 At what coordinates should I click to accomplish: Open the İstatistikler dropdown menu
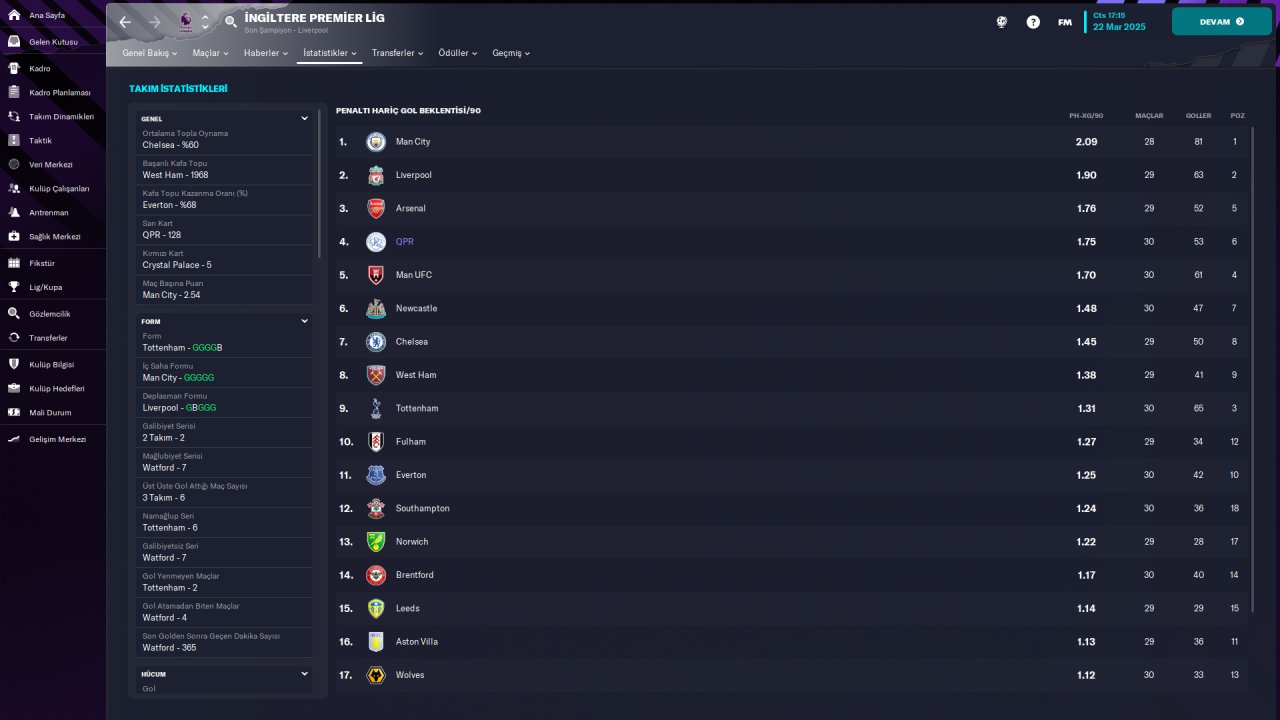(x=330, y=53)
